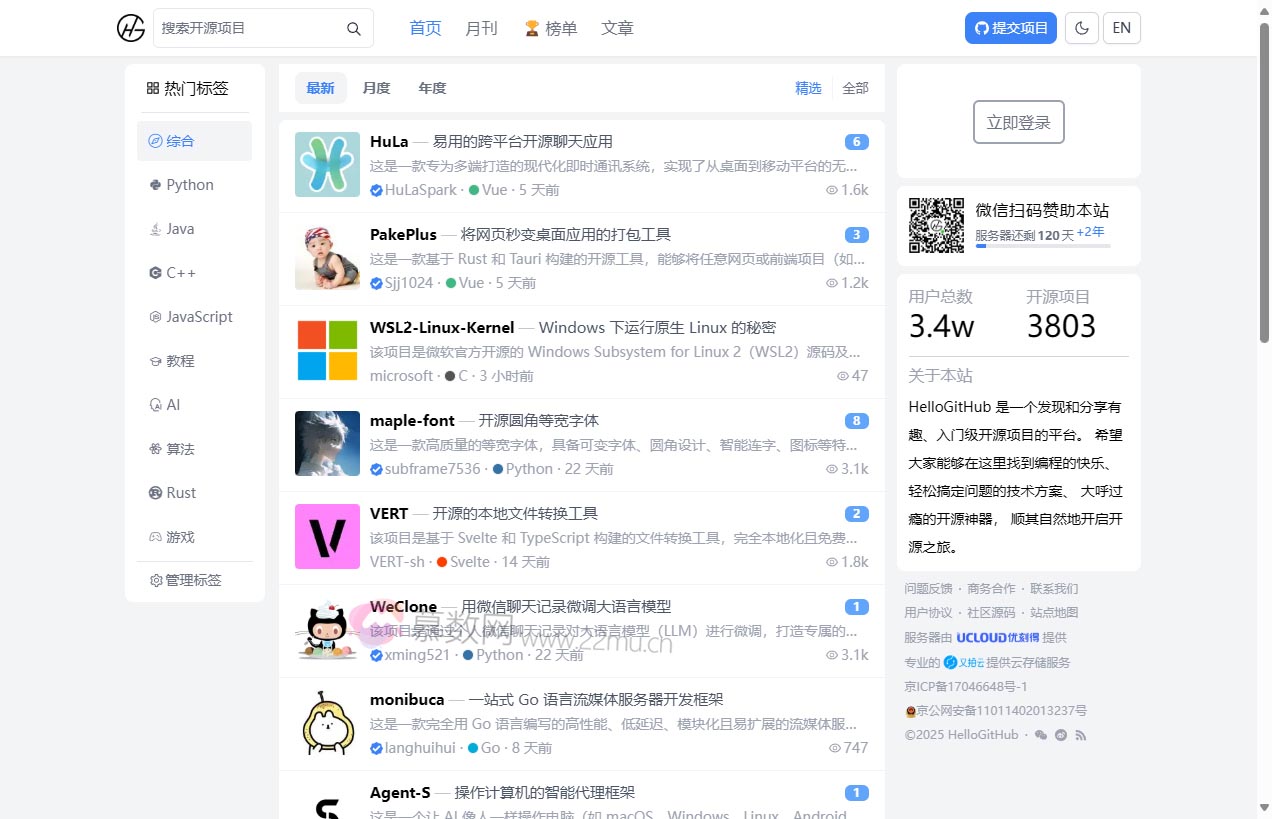1272x819 pixels.
Task: Click the 搜索开源项目 search field
Action: (x=250, y=28)
